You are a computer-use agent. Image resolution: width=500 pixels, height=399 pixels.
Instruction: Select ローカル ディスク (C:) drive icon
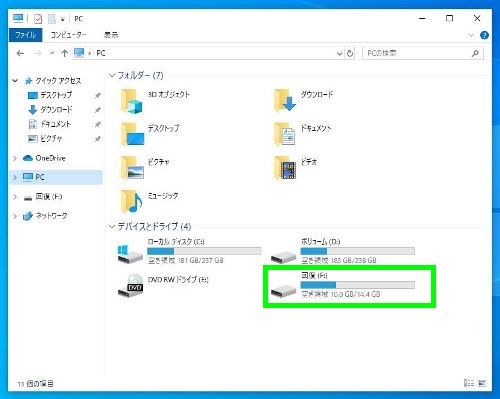pyautogui.click(x=130, y=254)
